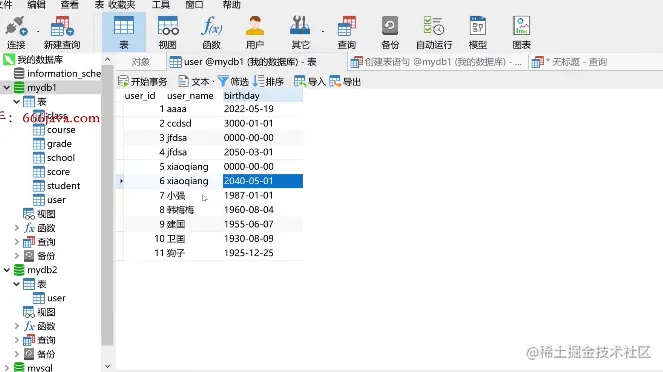The width and height of the screenshot is (663, 372).
Task: Collapse the mydb2 database node
Action: [7, 270]
